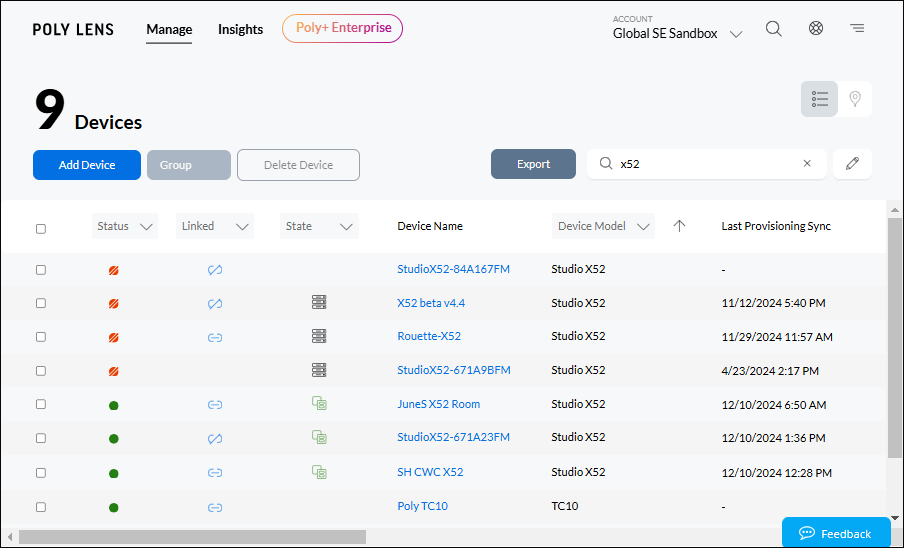
Task: Open the Feedback button
Action: coord(836,533)
